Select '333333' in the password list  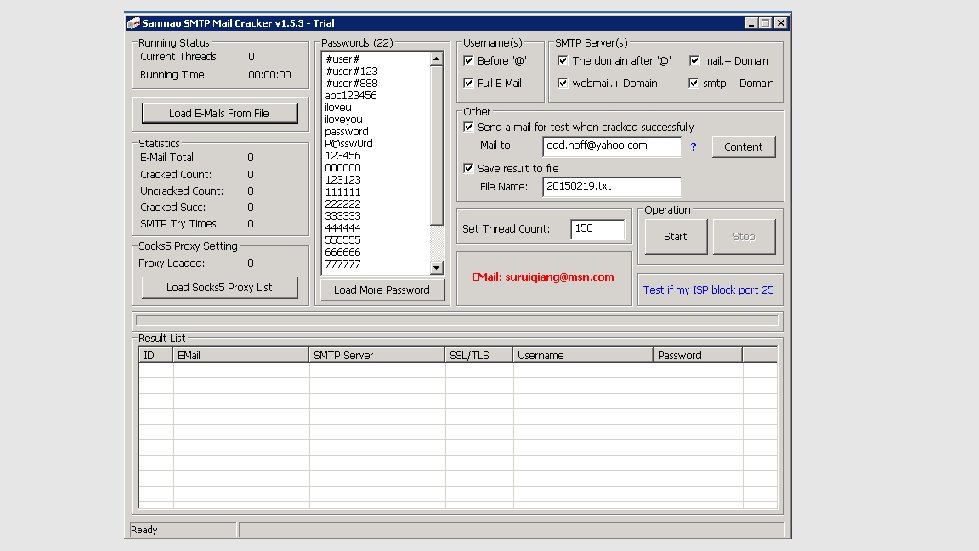point(342,216)
